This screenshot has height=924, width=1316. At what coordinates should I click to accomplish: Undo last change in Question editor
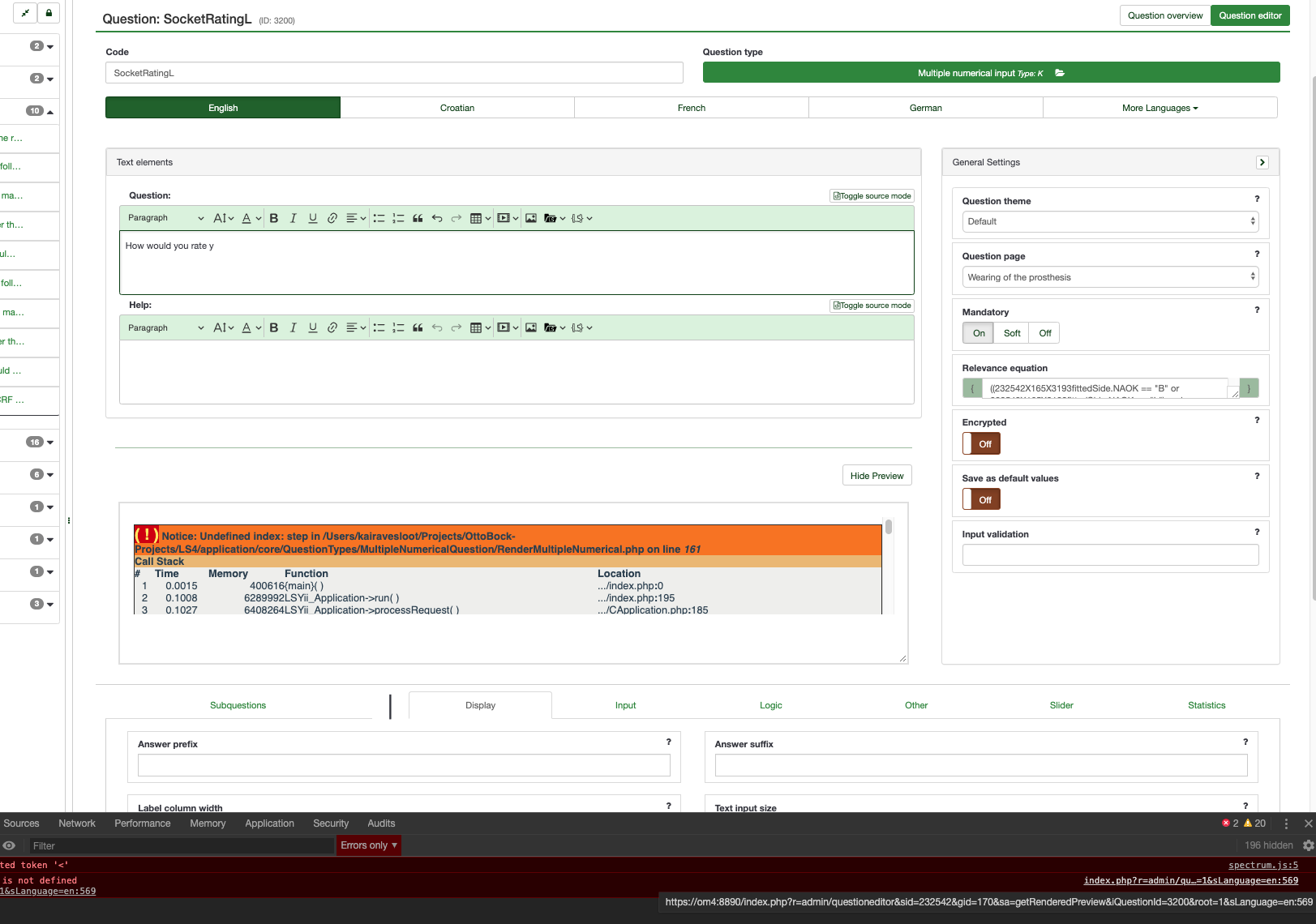[437, 218]
